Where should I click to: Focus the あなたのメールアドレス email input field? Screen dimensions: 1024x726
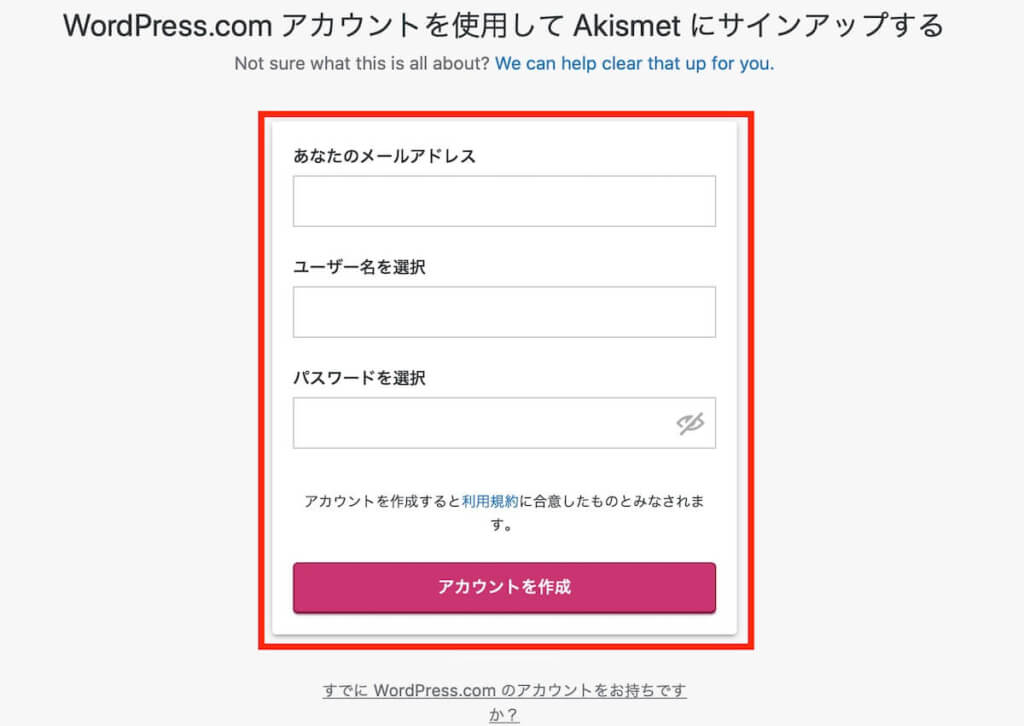(x=504, y=201)
